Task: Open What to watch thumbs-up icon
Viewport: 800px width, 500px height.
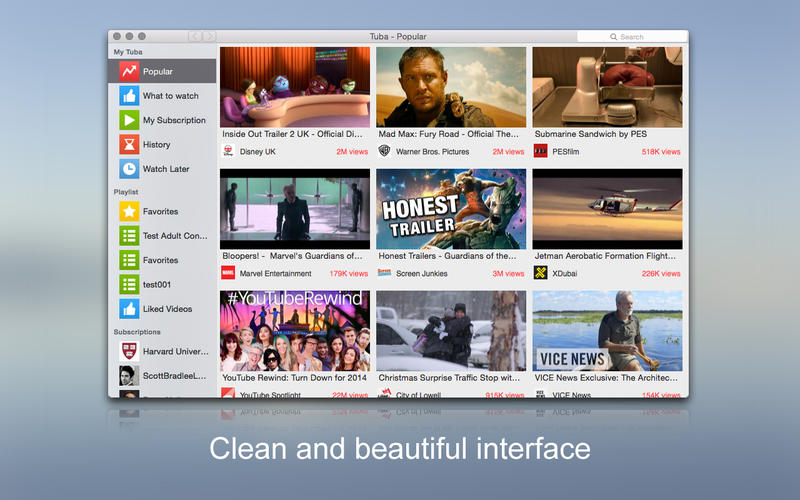Action: (x=129, y=96)
